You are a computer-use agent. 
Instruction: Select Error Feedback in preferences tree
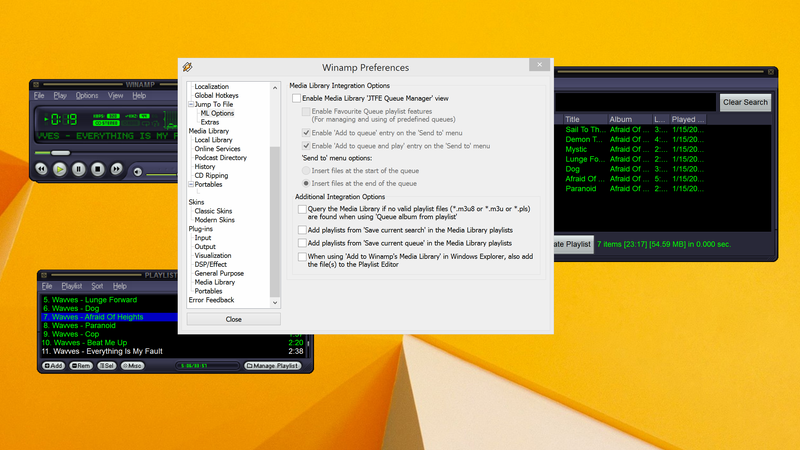point(211,300)
